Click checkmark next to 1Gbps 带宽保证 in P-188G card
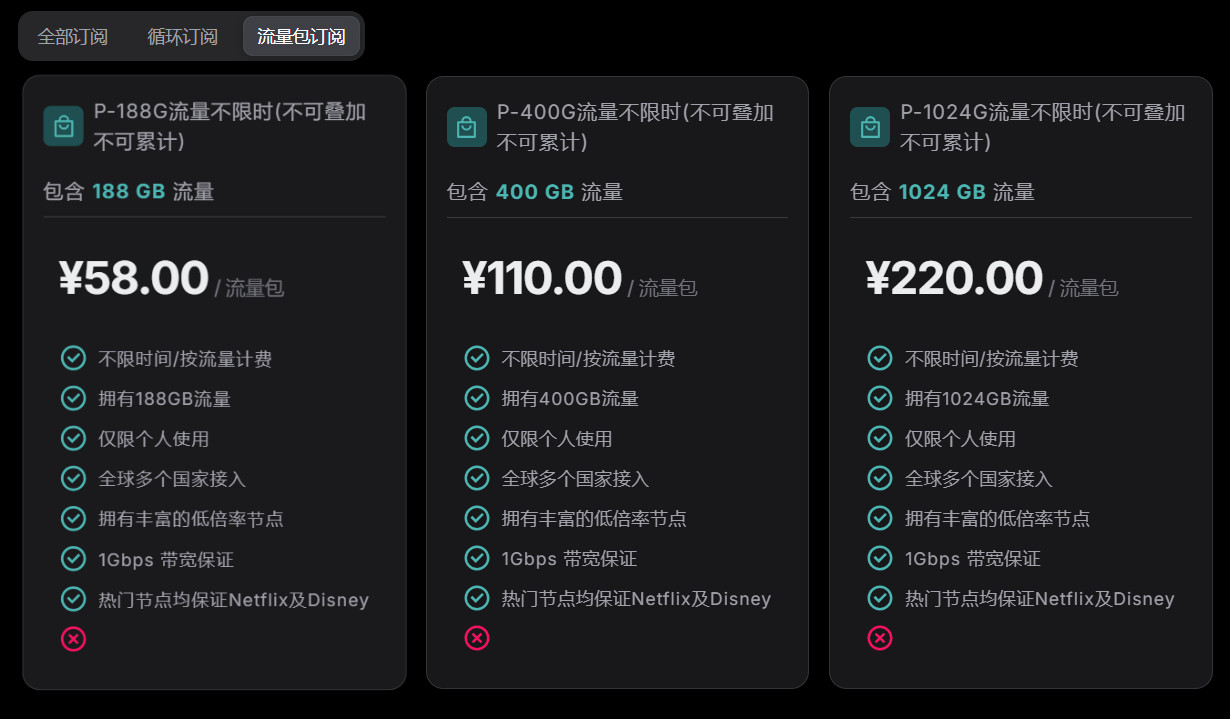This screenshot has height=719, width=1230. coord(74,558)
